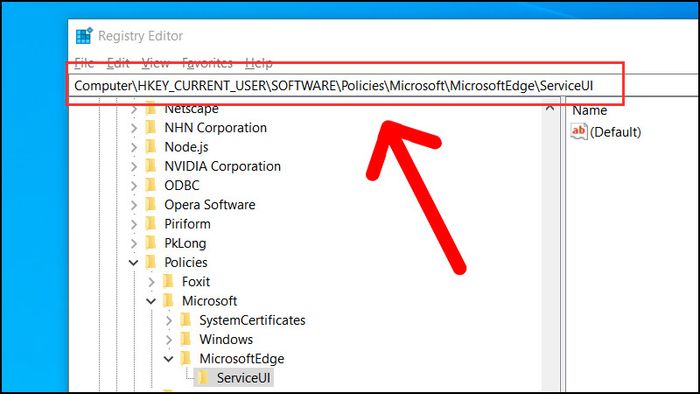Select the Opera Software key label

coord(210,204)
